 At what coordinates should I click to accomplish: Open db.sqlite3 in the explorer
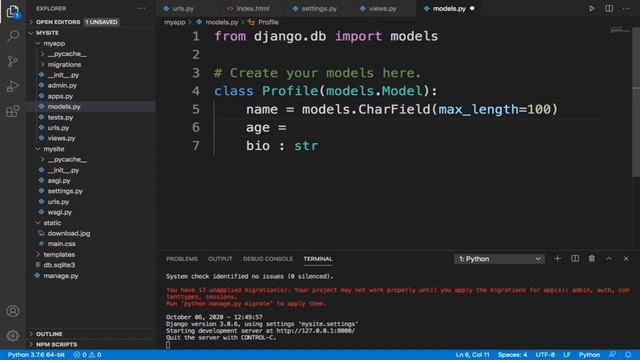pos(59,265)
